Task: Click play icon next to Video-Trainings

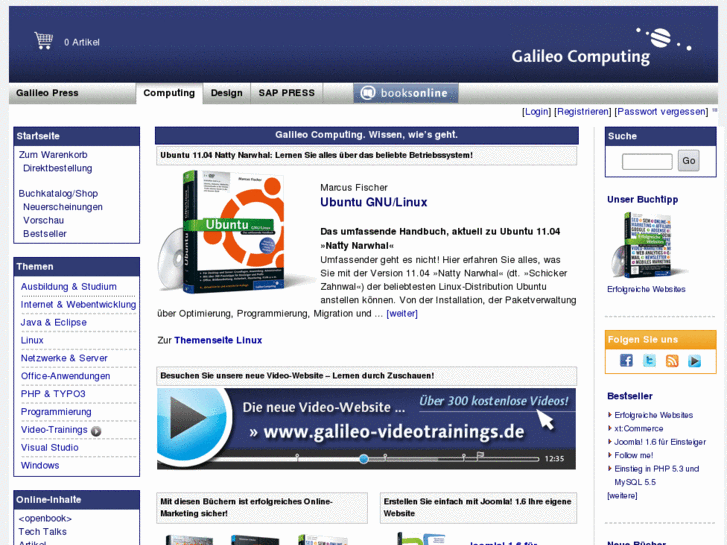Action: [x=96, y=431]
